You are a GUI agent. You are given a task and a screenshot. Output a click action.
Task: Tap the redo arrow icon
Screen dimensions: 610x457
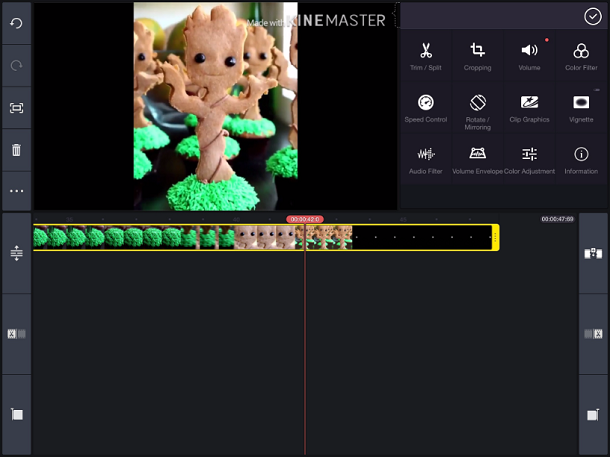click(16, 65)
